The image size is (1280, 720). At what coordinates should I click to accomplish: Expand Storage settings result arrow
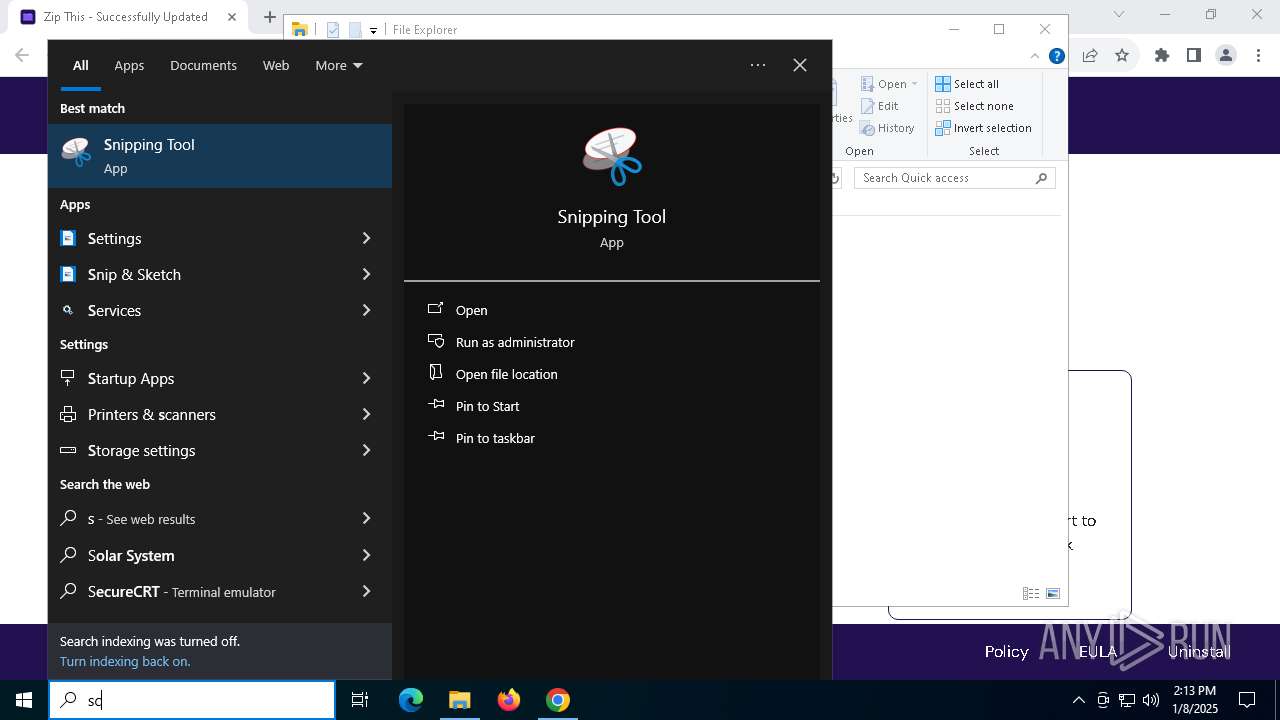[366, 450]
